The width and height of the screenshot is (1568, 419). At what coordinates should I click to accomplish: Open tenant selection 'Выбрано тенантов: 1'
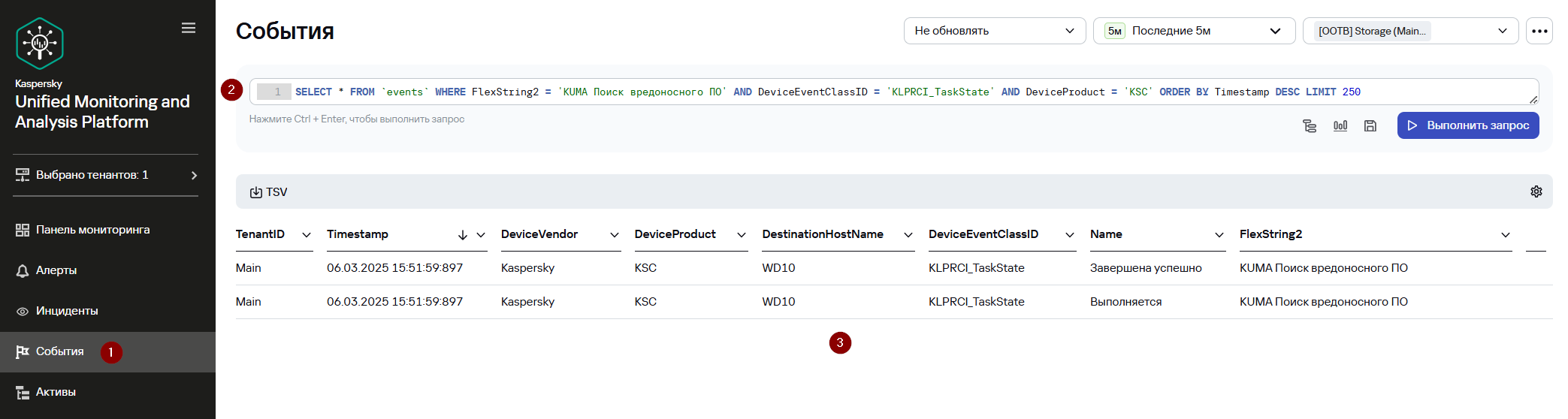coord(107,175)
